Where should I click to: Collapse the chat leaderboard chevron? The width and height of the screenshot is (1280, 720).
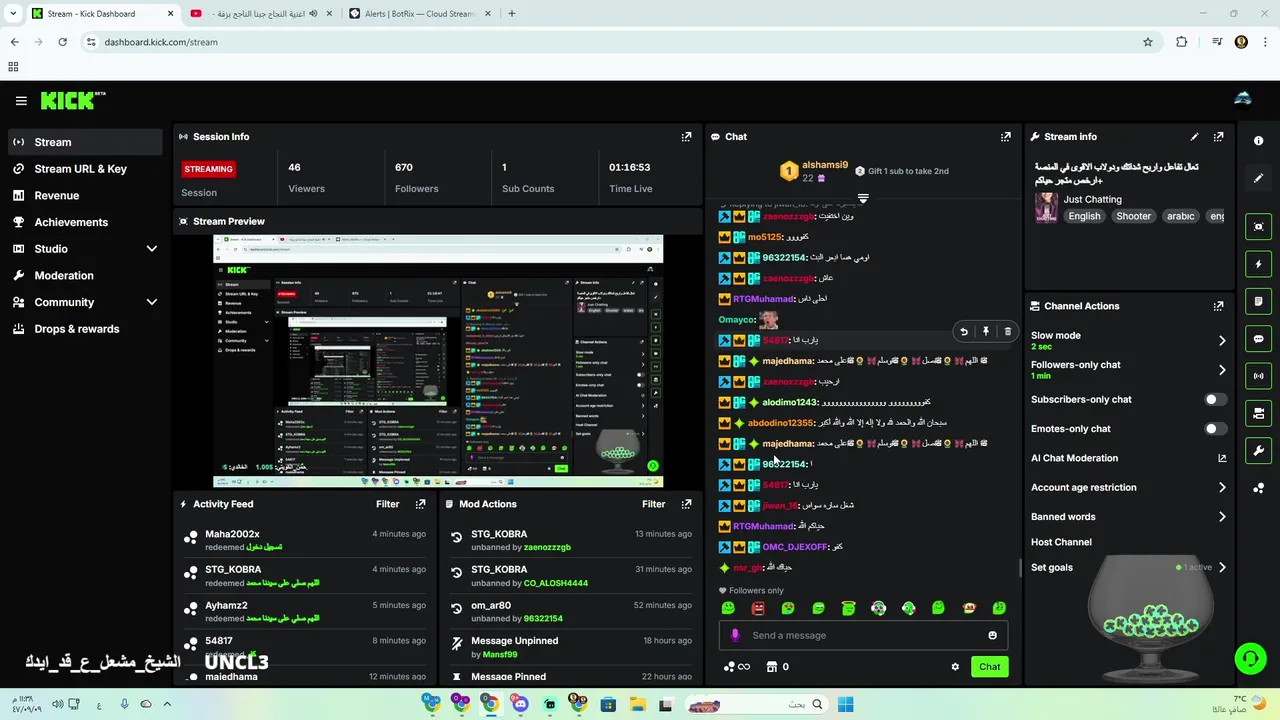863,198
